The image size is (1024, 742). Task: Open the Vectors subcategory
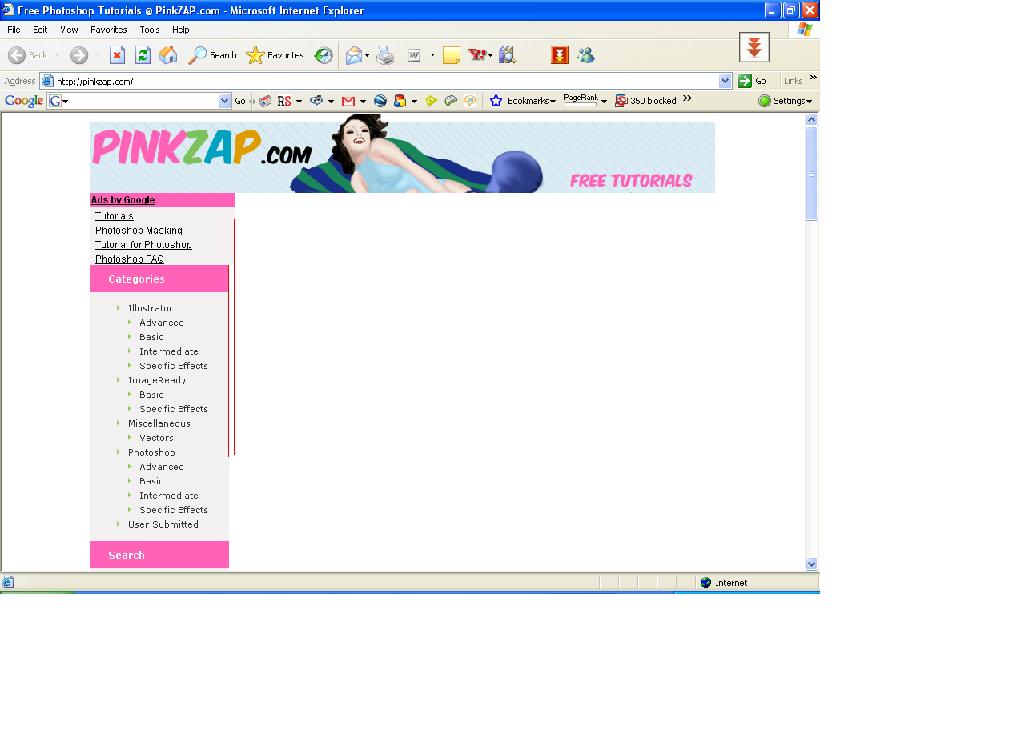[156, 438]
